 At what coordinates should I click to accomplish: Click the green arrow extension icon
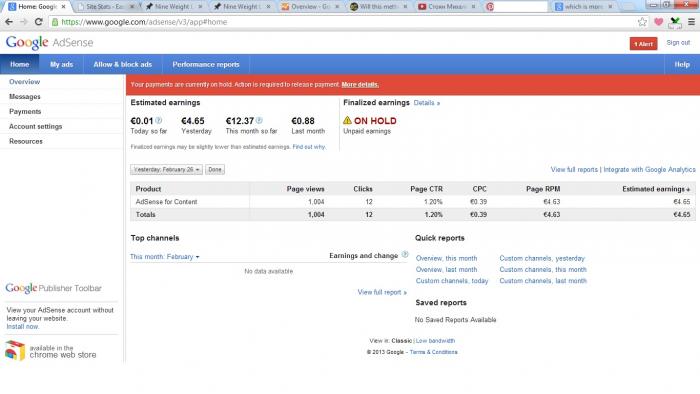click(675, 22)
